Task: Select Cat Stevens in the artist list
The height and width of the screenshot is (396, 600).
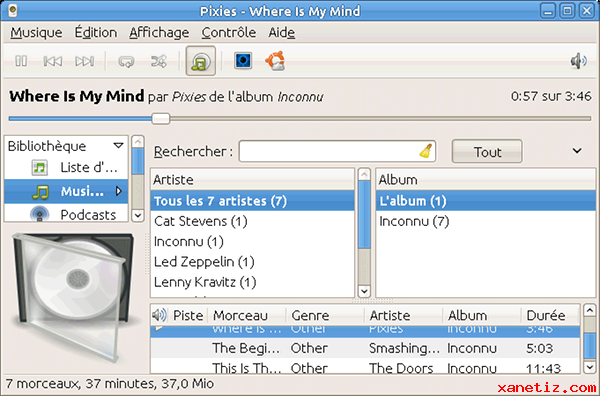Action: (x=252, y=221)
